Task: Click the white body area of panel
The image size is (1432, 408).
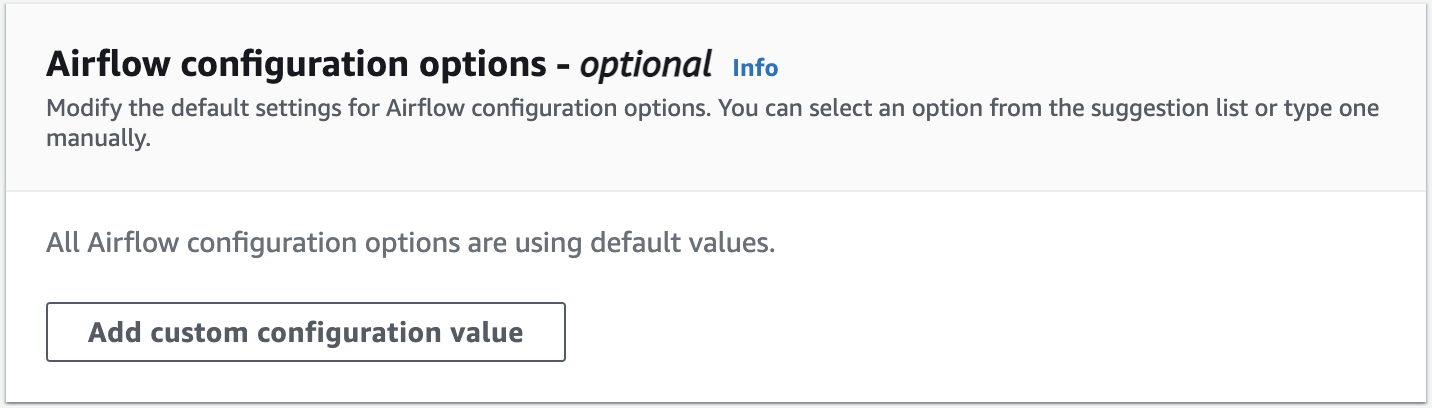Action: click(1000, 300)
